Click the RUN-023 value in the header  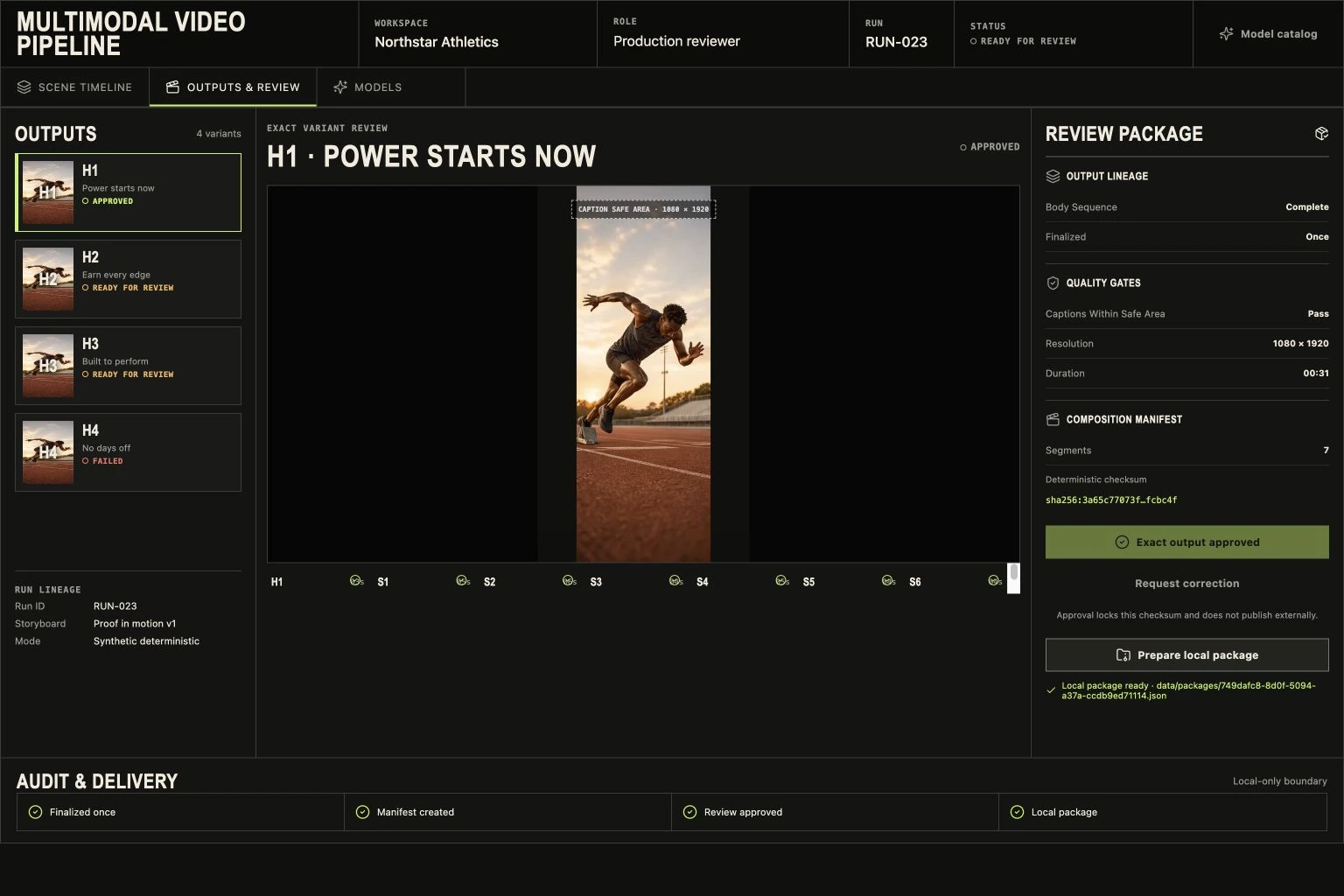tap(896, 42)
